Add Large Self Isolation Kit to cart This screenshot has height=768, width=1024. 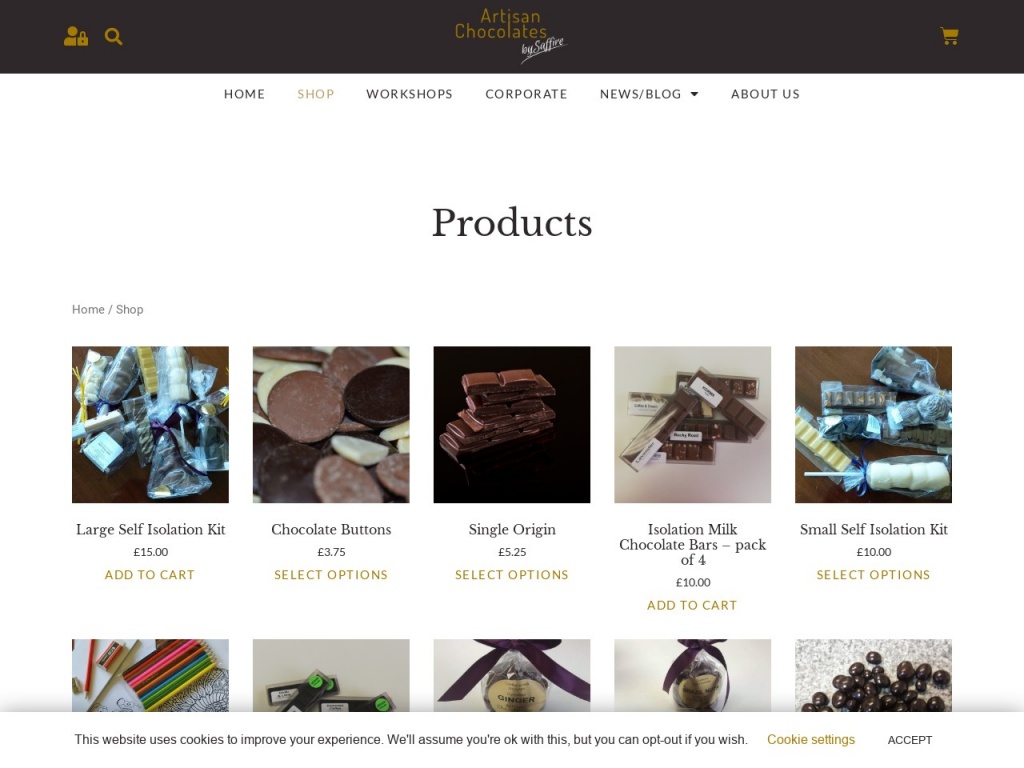pyautogui.click(x=150, y=575)
